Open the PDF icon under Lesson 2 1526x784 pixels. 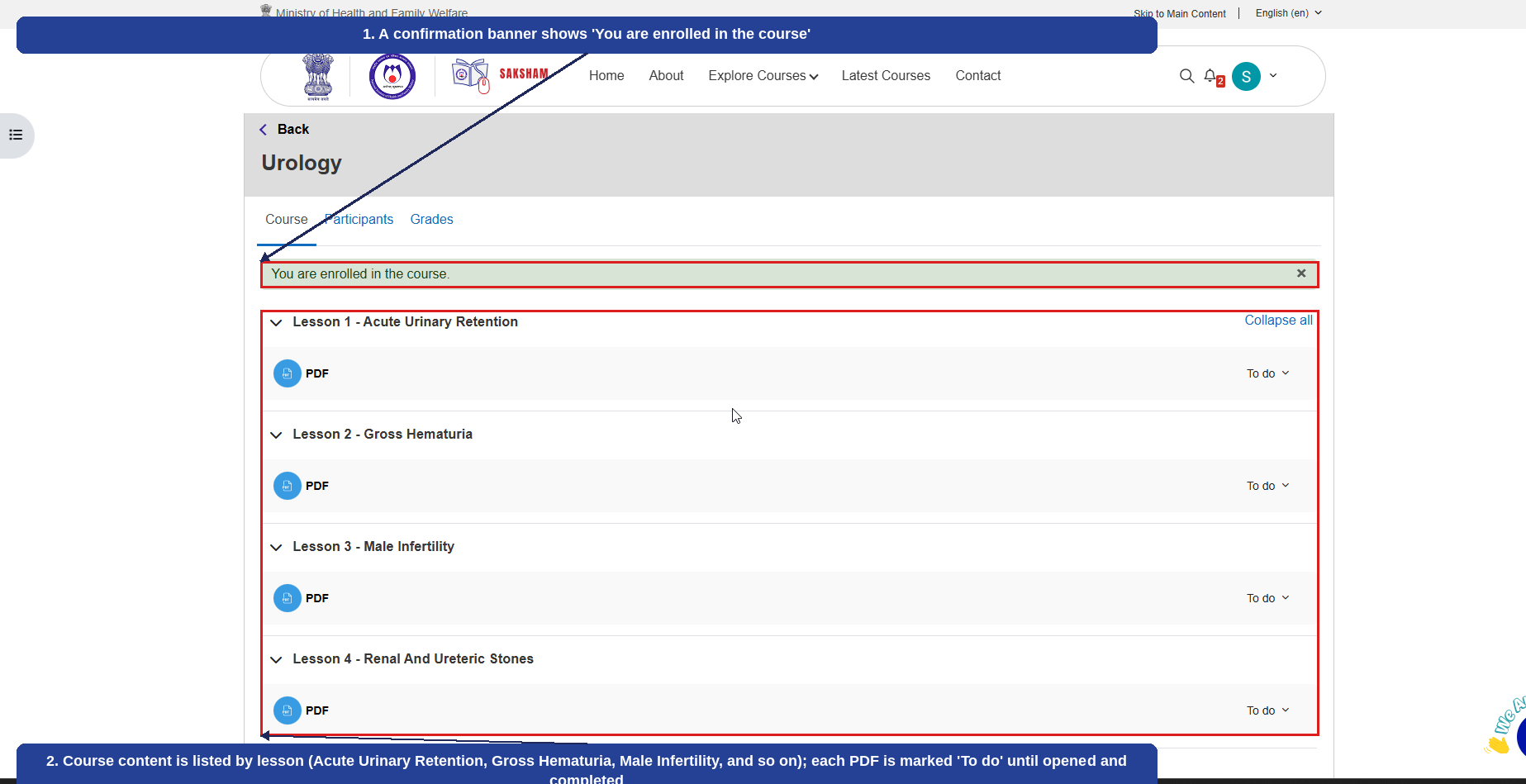point(287,486)
